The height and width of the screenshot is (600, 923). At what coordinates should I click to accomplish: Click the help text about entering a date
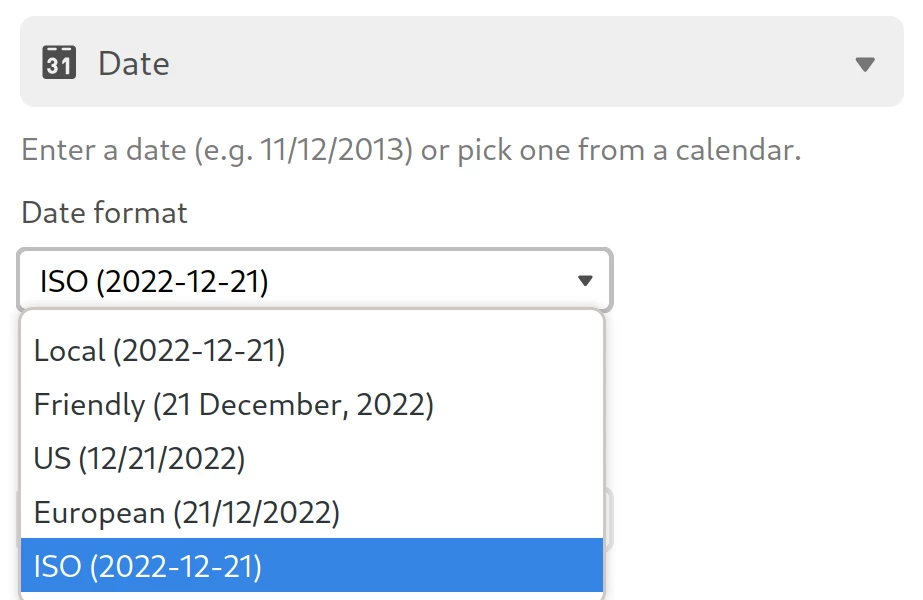click(x=411, y=150)
